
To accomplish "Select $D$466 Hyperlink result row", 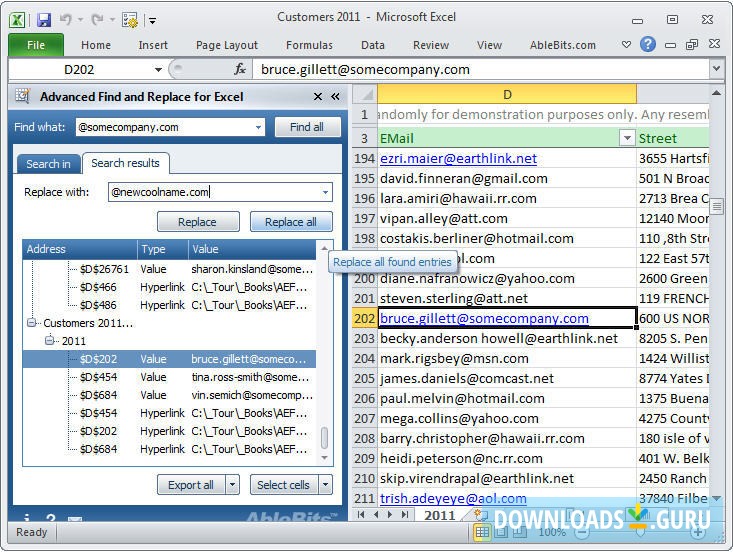I will [170, 287].
